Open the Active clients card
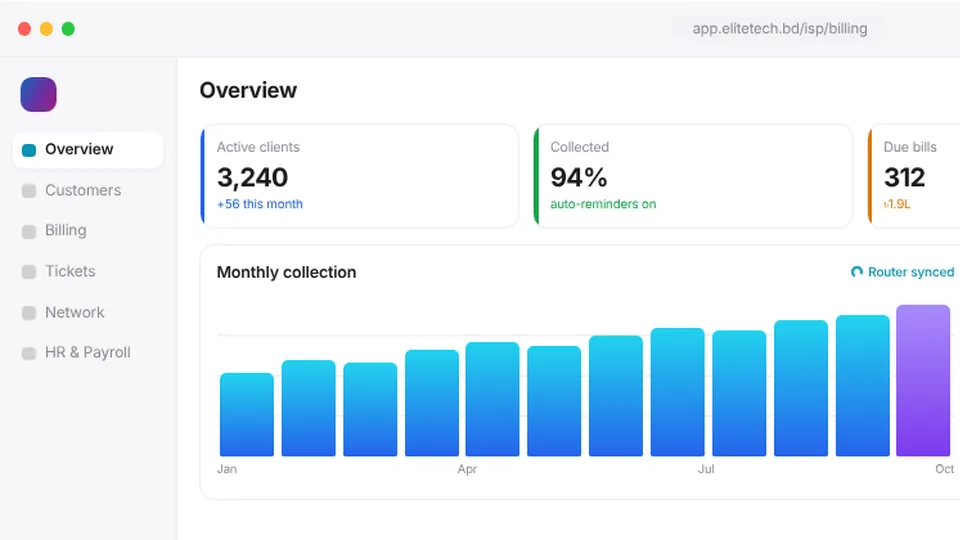The image size is (960, 540). tap(360, 176)
